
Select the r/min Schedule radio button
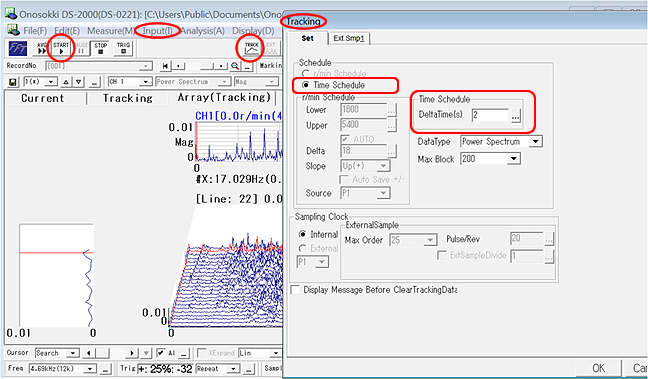pos(305,74)
